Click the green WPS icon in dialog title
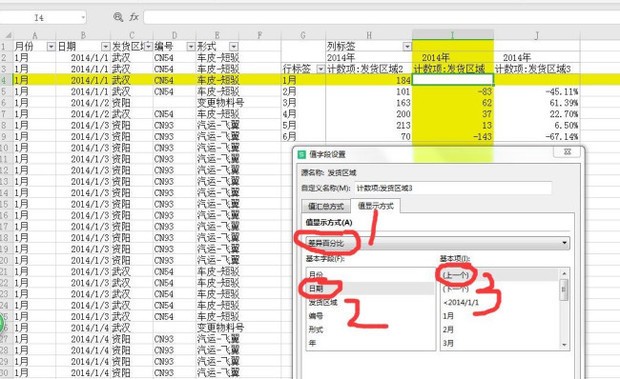620x379 pixels. (x=302, y=154)
